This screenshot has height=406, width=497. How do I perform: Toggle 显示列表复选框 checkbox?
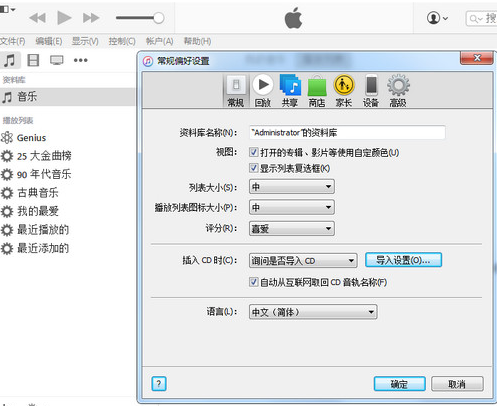[254, 168]
